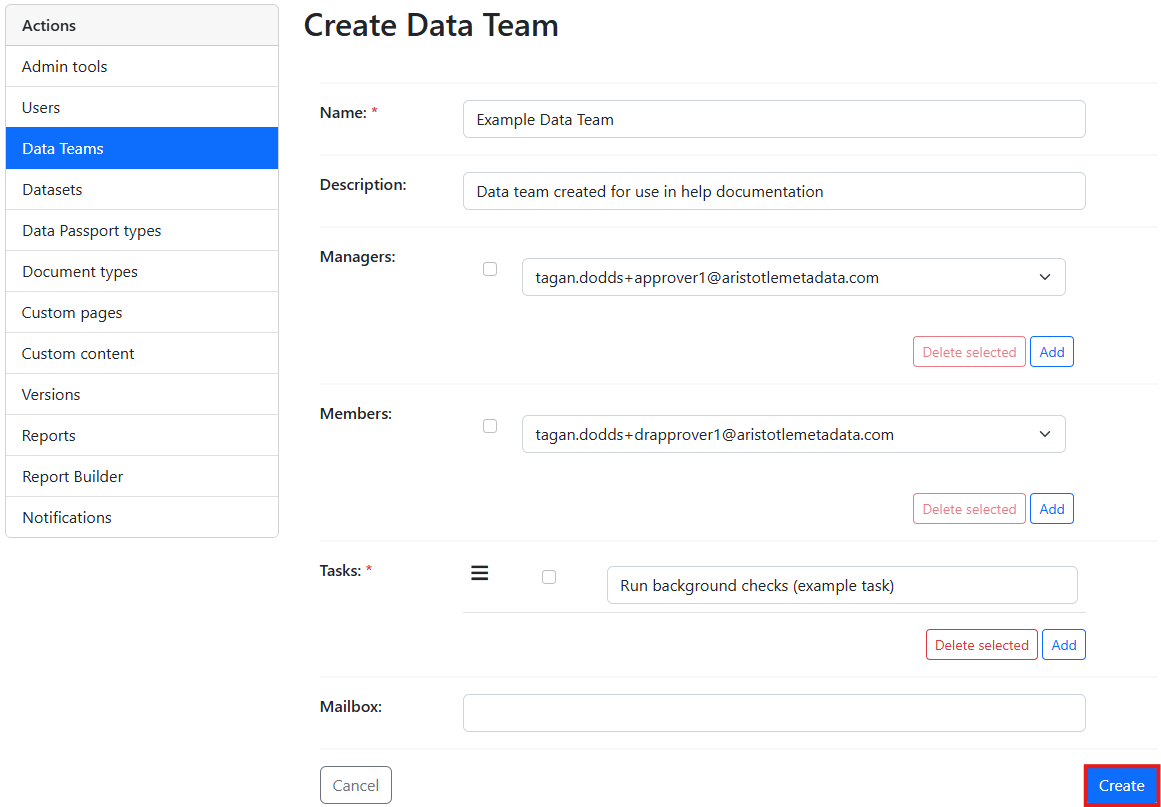Go to Users in Actions menu
Image resolution: width=1161 pixels, height=807 pixels.
142,108
